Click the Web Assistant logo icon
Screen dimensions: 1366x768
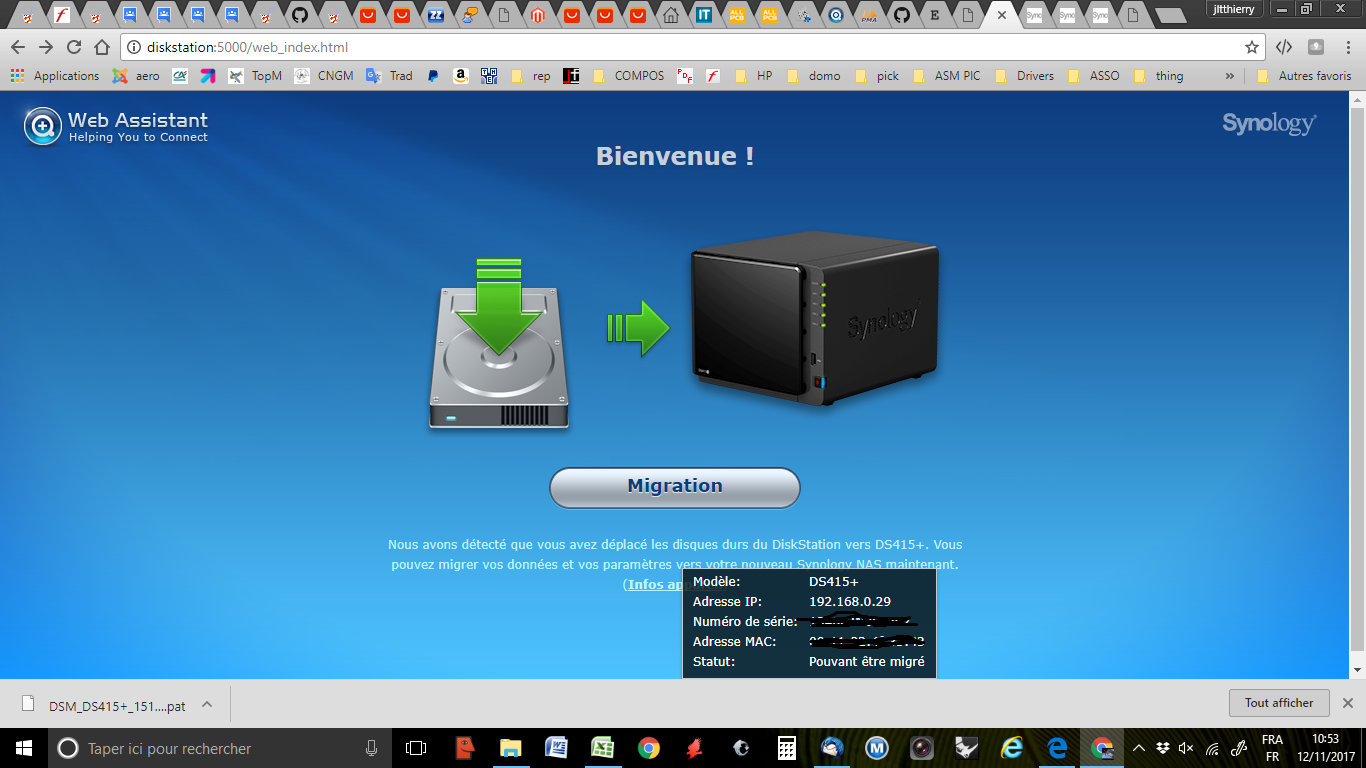[43, 126]
